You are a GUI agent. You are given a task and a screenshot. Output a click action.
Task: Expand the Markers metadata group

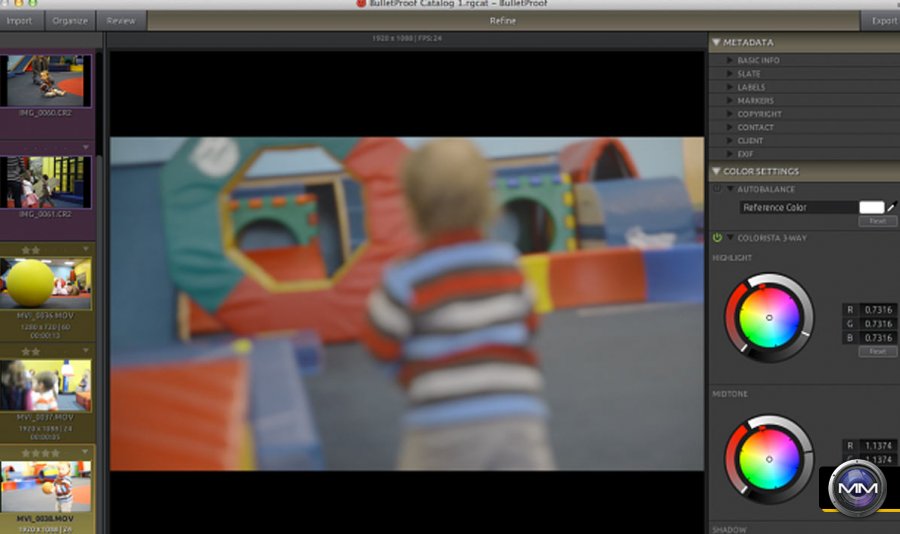[x=730, y=101]
